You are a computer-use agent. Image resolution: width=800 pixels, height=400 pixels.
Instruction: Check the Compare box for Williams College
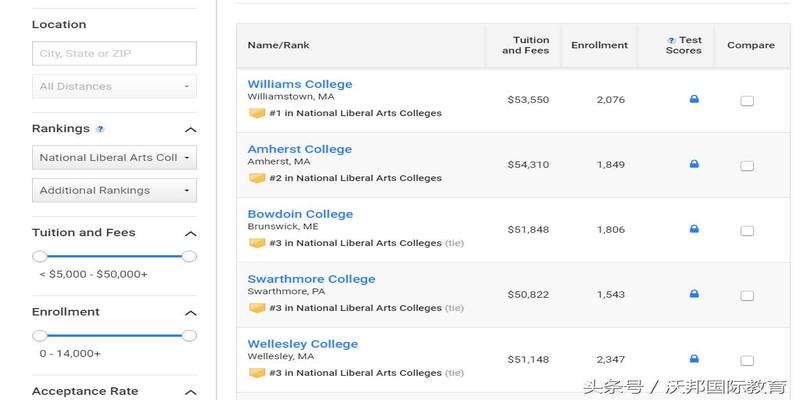747,101
